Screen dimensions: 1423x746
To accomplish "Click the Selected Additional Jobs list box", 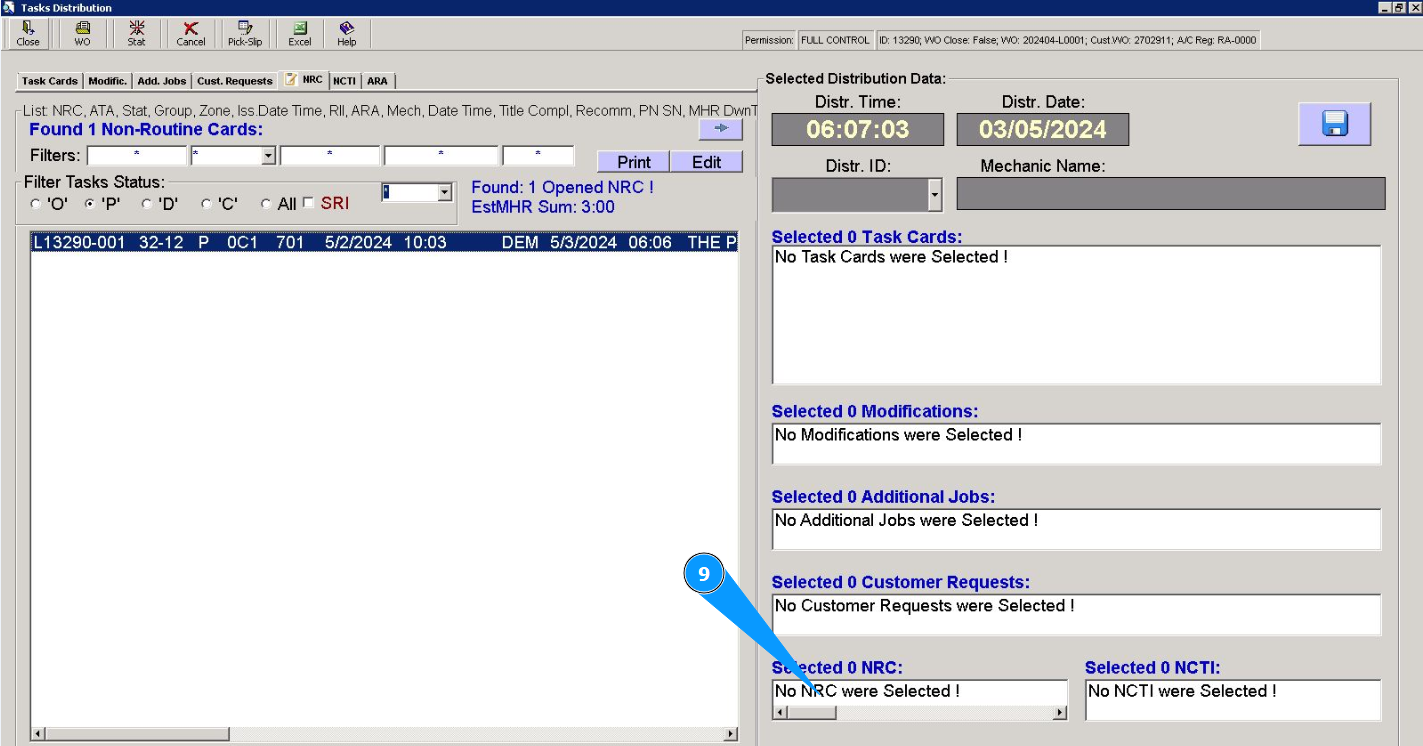I will (x=1076, y=529).
